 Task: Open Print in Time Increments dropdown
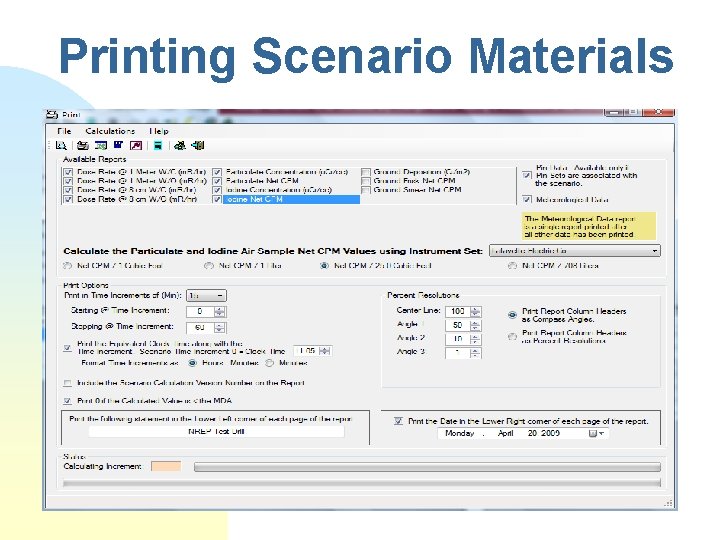pos(206,296)
